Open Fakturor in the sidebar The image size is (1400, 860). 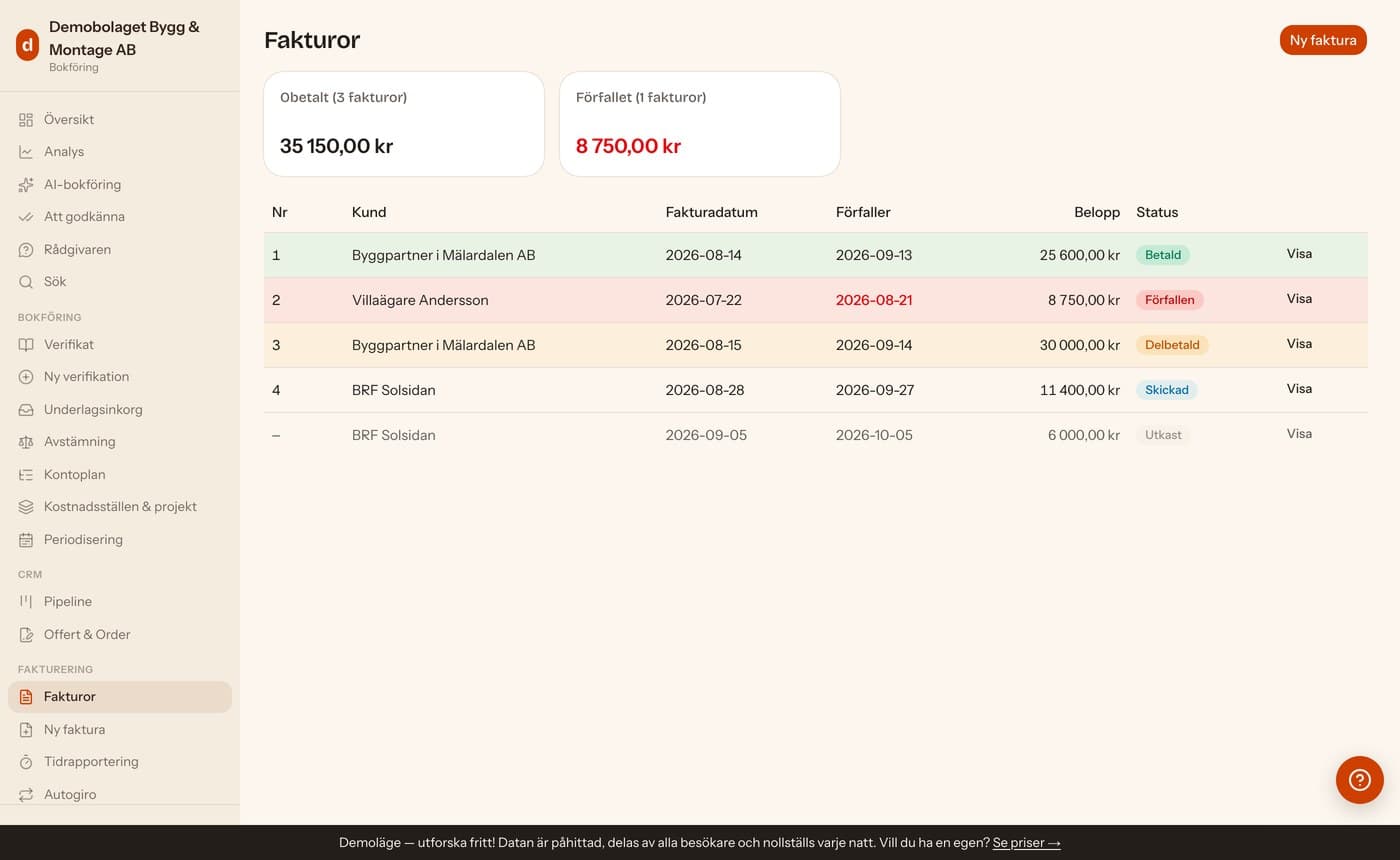point(120,697)
